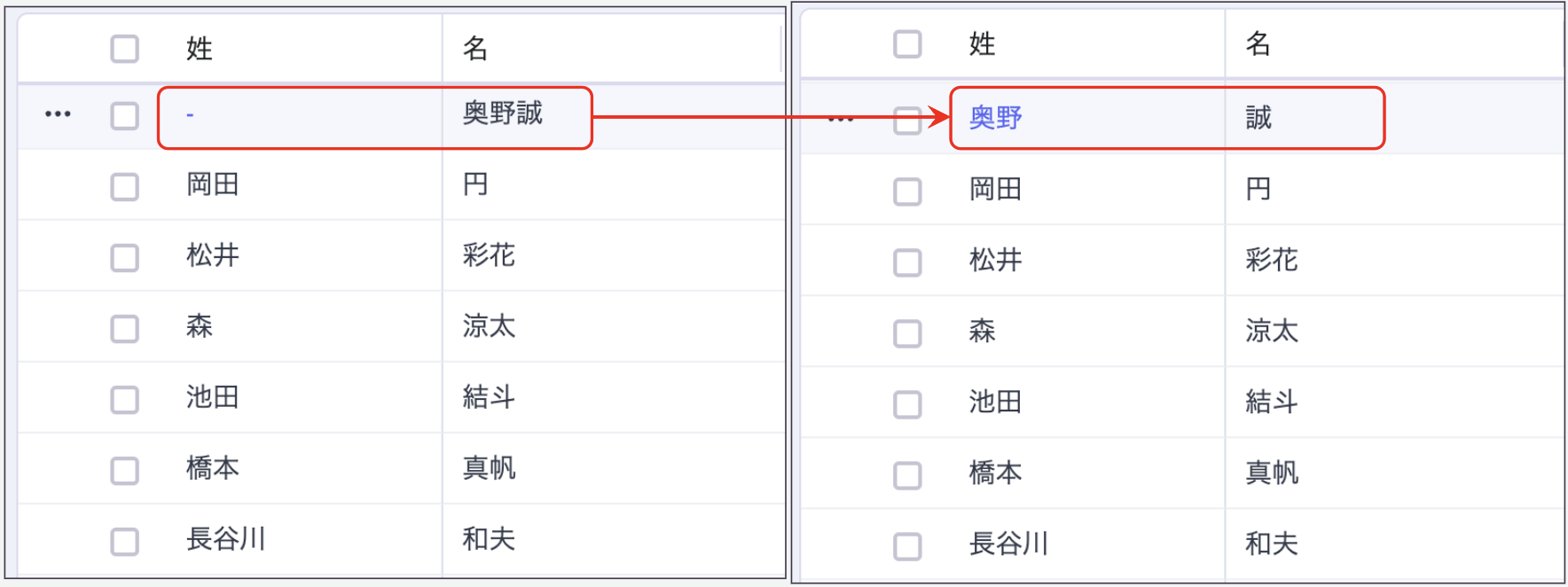The image size is (1568, 587).
Task: Click the 涼太 cell in left table
Action: [489, 327]
